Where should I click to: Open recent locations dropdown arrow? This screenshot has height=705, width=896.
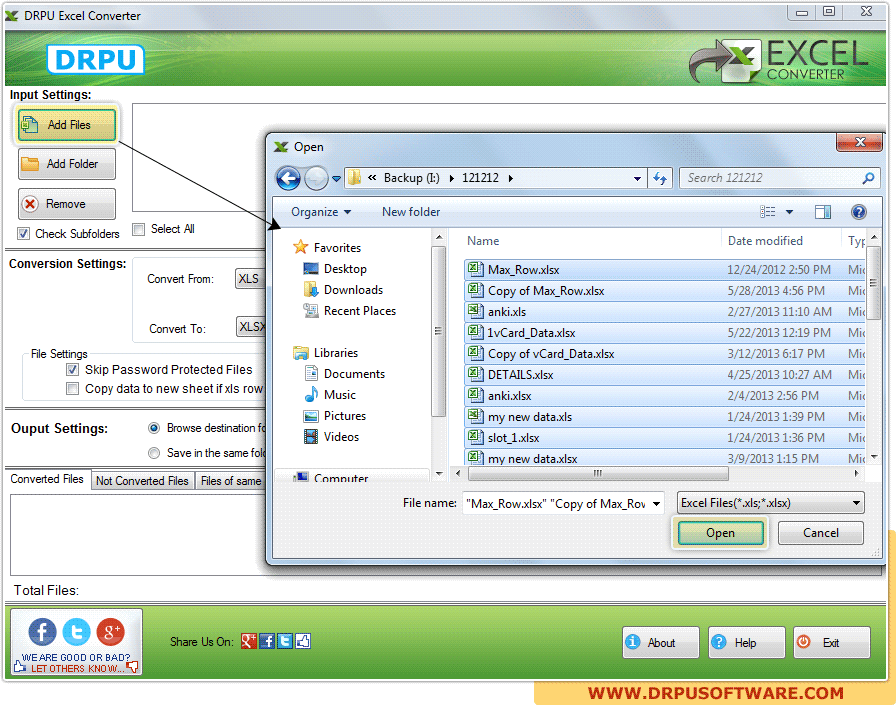pyautogui.click(x=337, y=179)
